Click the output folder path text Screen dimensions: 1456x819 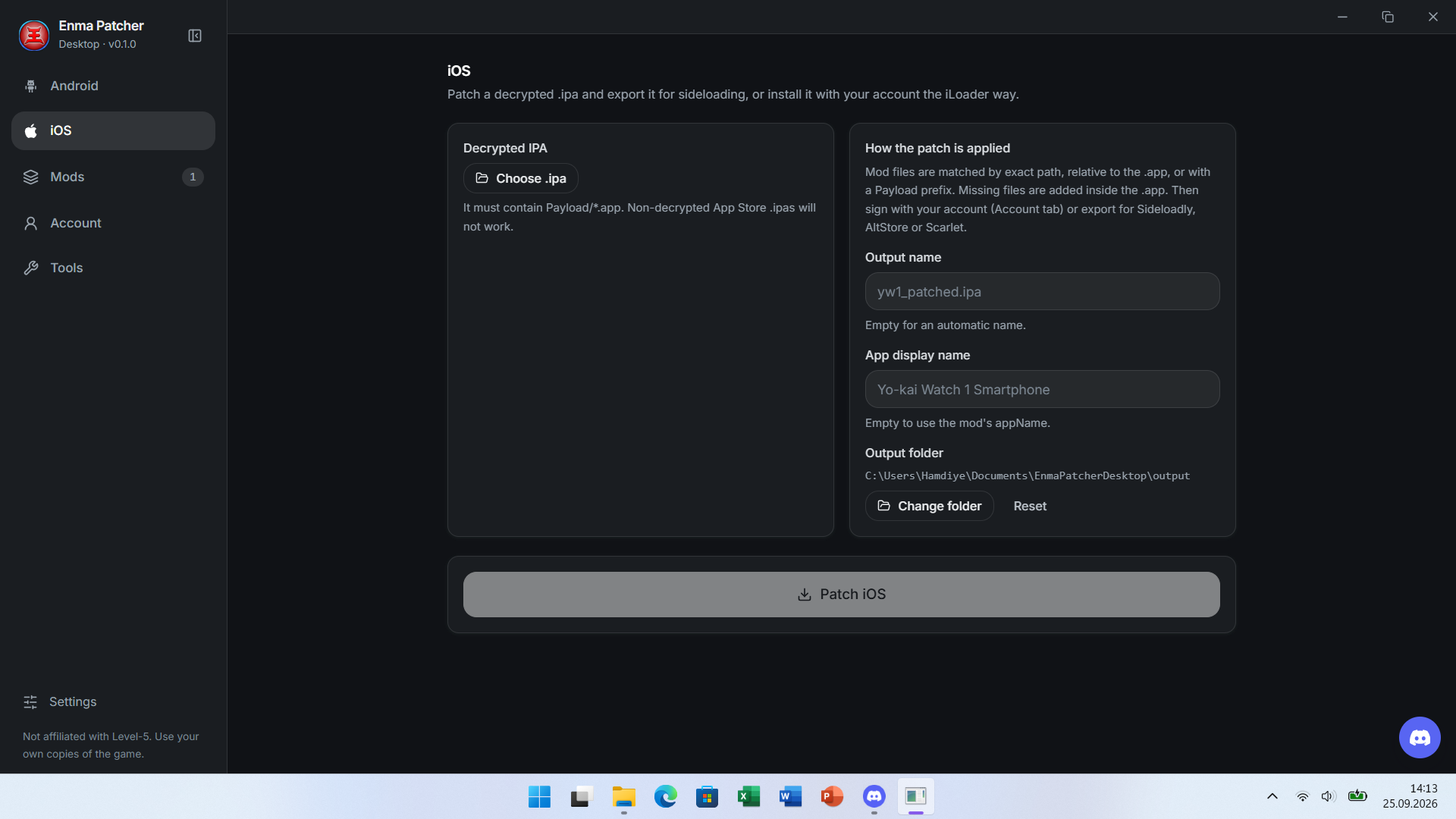tap(1028, 475)
